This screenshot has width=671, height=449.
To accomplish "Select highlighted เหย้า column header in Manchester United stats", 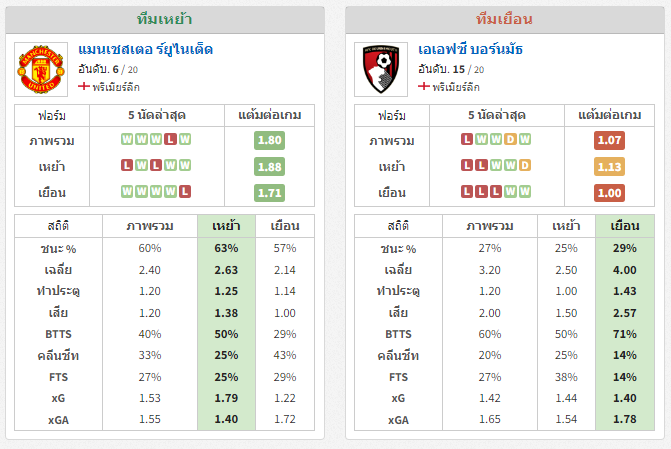I will pos(226,226).
